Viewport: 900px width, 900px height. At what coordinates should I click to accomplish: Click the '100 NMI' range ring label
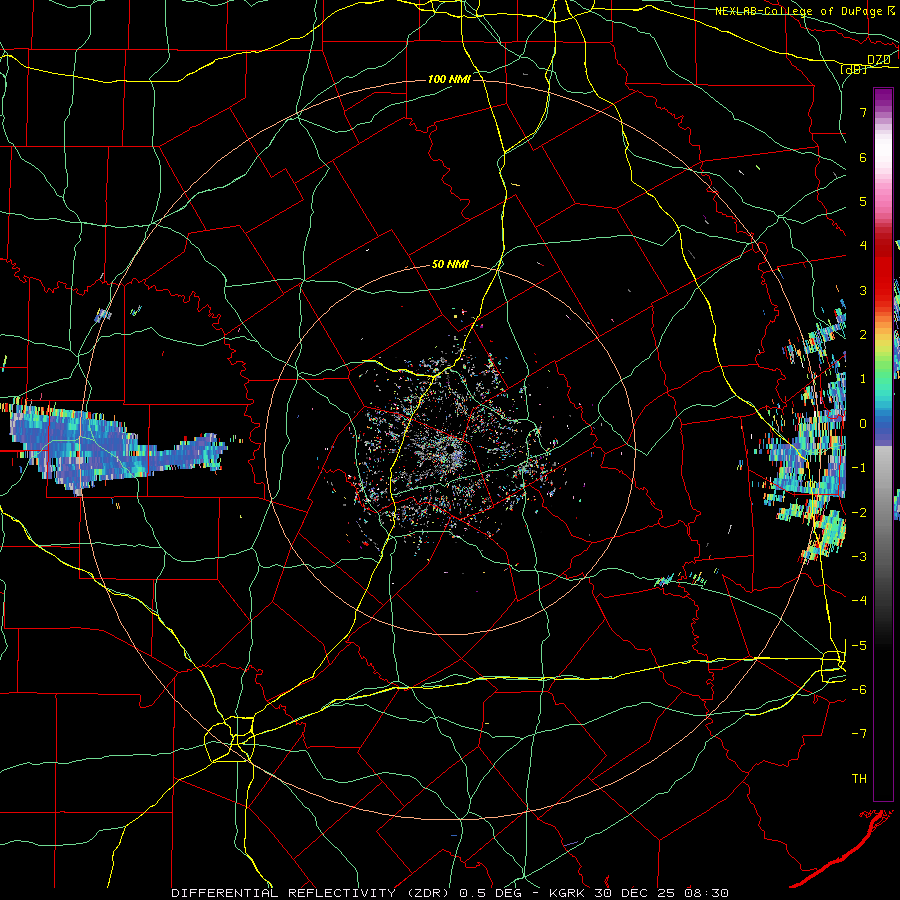[x=449, y=79]
